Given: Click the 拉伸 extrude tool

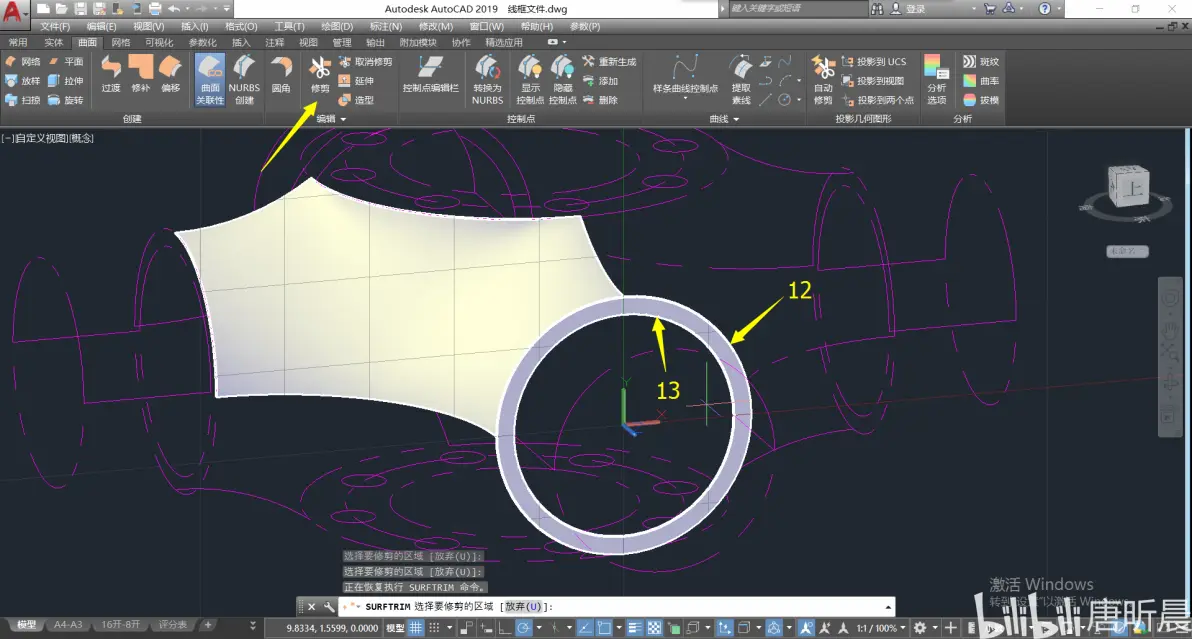Looking at the screenshot, I should pos(65,81).
